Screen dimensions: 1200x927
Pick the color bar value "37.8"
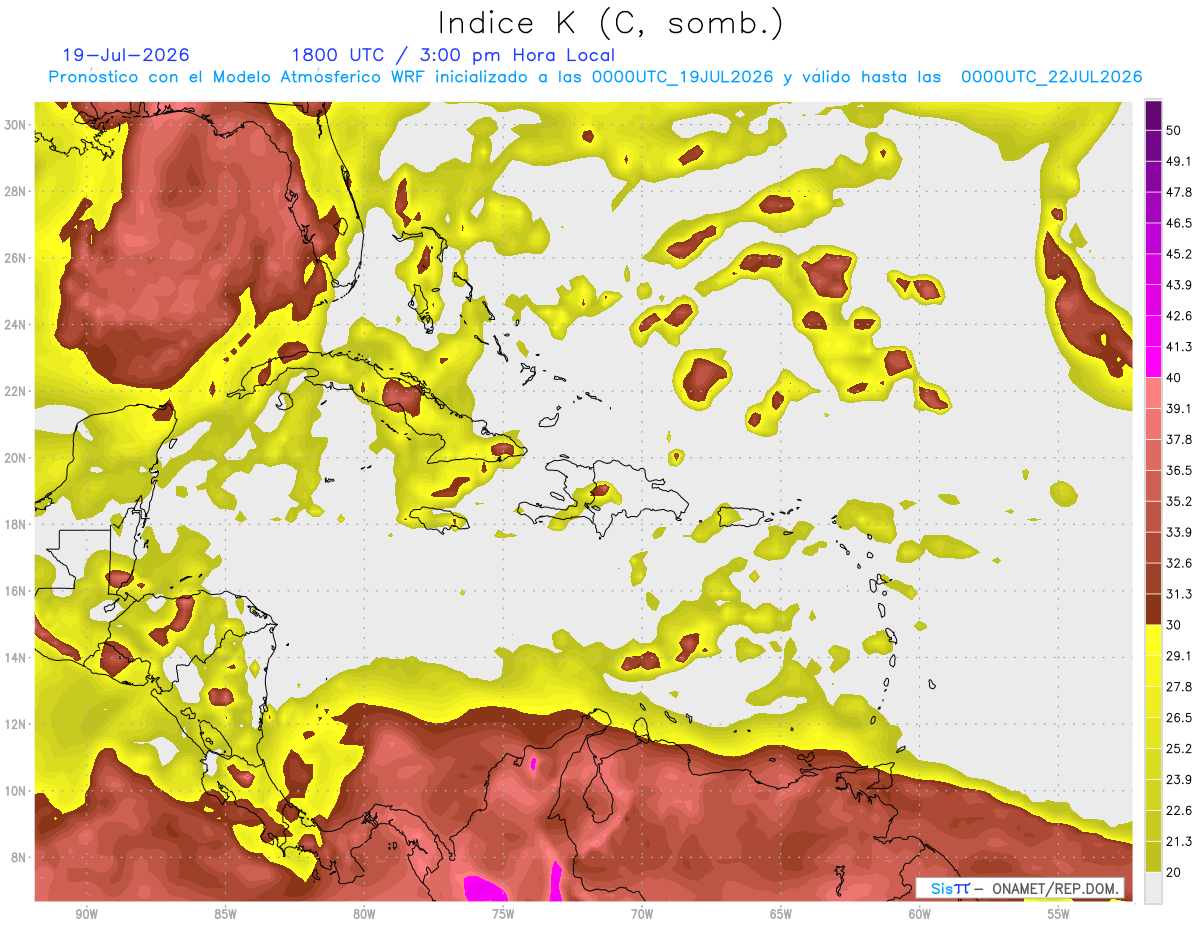[1178, 439]
